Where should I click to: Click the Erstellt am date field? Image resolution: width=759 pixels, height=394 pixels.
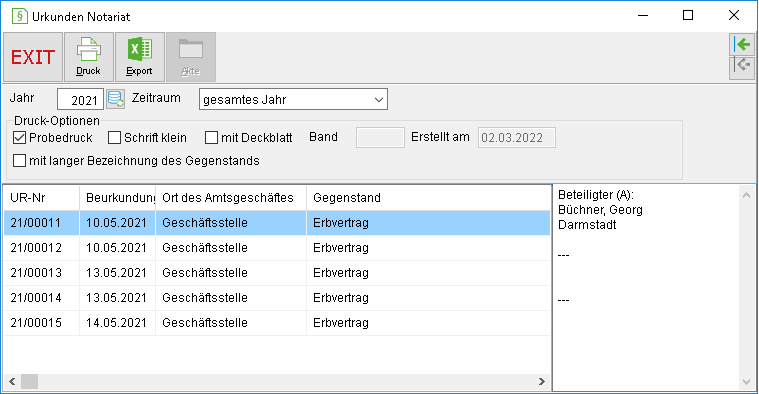coord(516,137)
